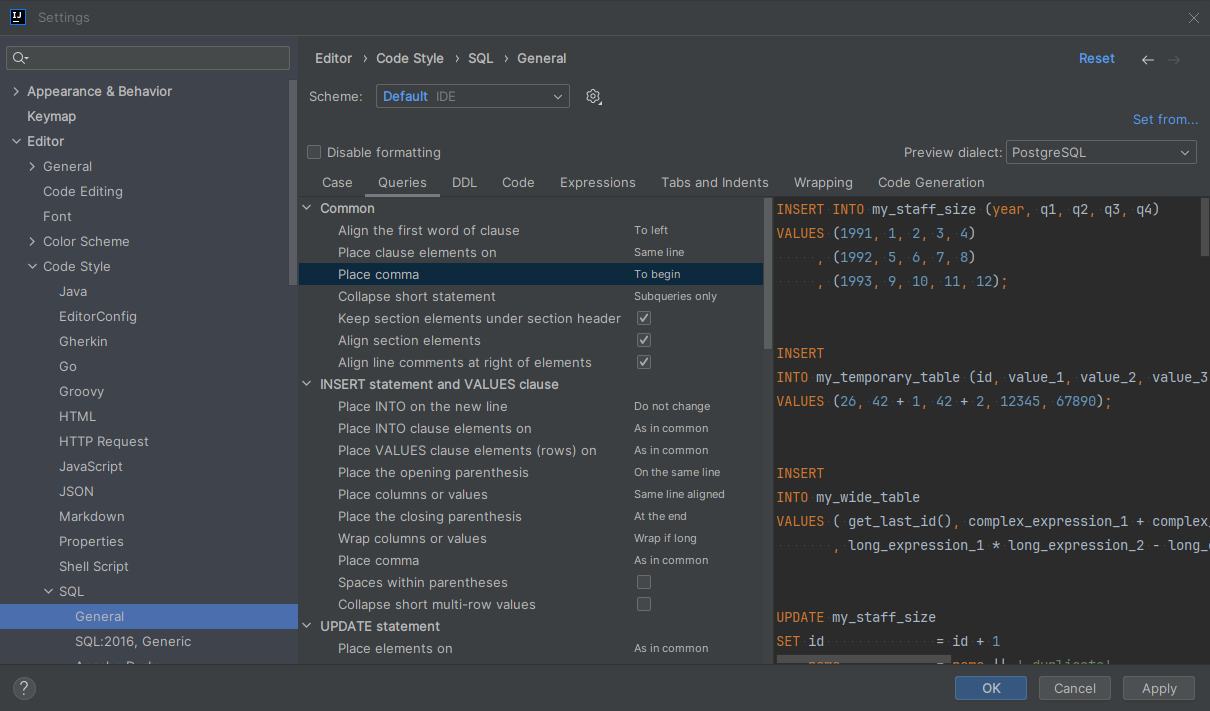Open the help question mark button
The width and height of the screenshot is (1210, 711).
[x=25, y=688]
